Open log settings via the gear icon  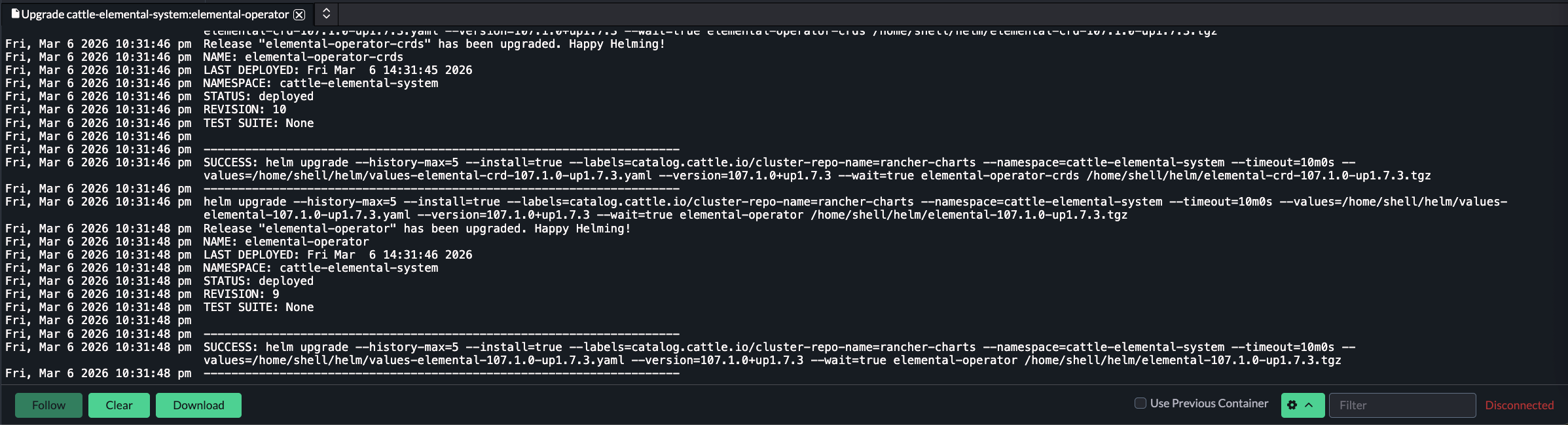[x=1292, y=405]
